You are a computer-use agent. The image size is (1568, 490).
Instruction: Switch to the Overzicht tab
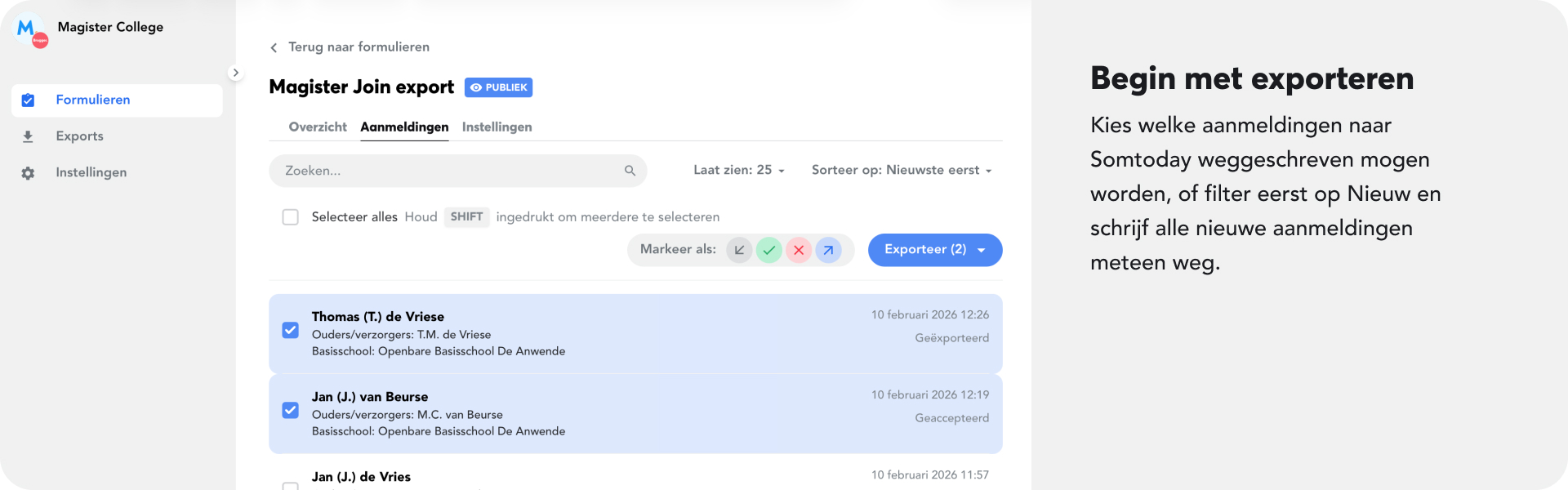point(318,127)
